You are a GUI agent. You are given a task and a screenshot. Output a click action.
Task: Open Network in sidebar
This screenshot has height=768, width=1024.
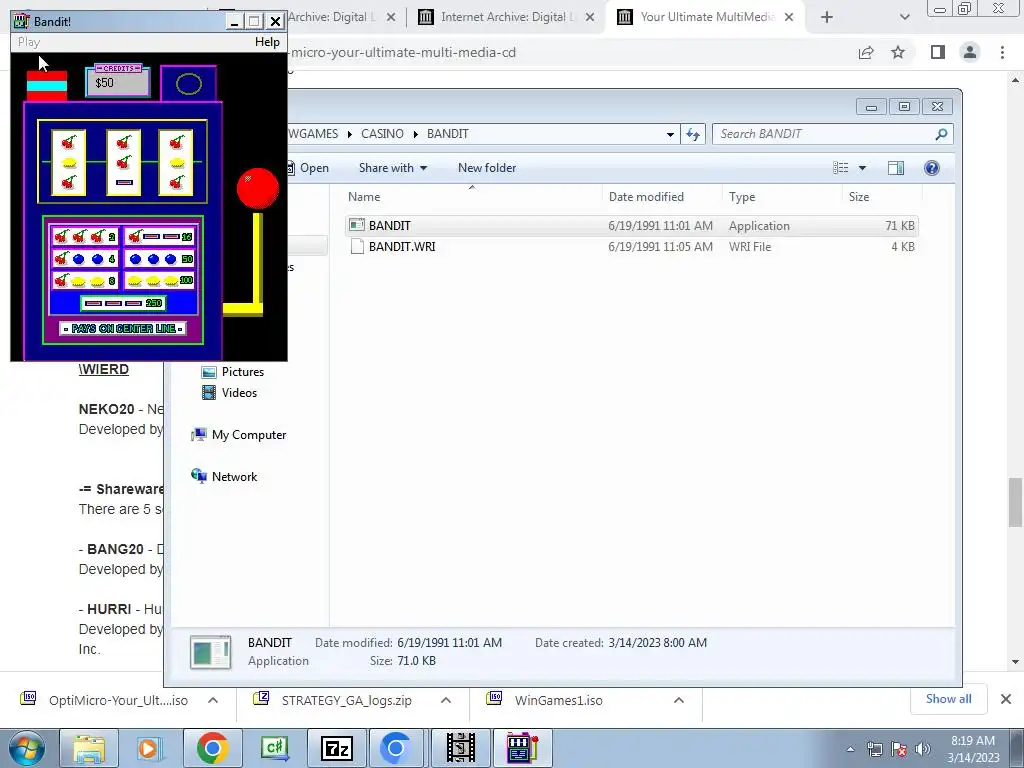[224, 476]
